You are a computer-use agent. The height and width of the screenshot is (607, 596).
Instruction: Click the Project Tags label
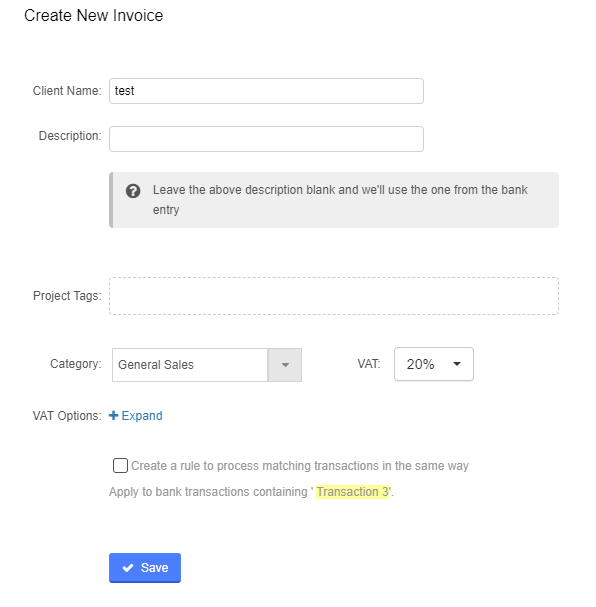67,296
